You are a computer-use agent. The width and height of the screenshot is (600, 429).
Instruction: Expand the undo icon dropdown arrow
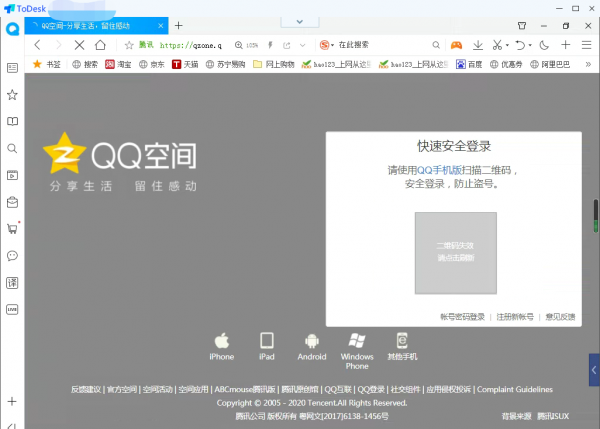coord(530,45)
